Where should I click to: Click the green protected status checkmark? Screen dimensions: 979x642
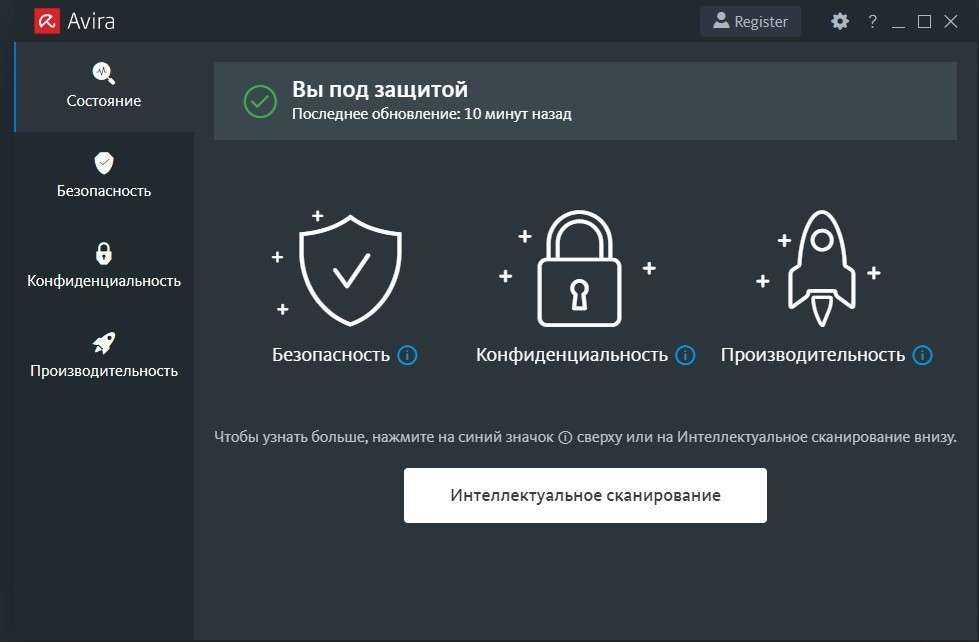[260, 101]
